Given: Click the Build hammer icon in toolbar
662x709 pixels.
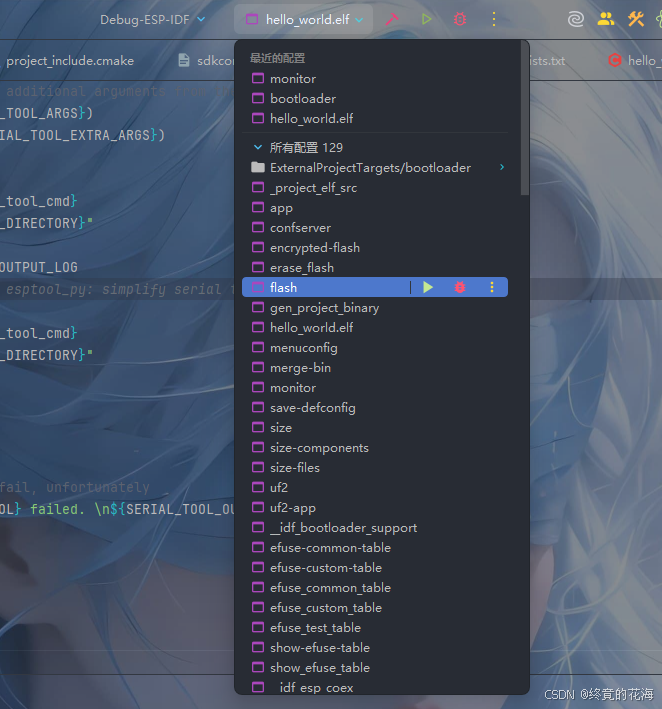Looking at the screenshot, I should tap(392, 19).
